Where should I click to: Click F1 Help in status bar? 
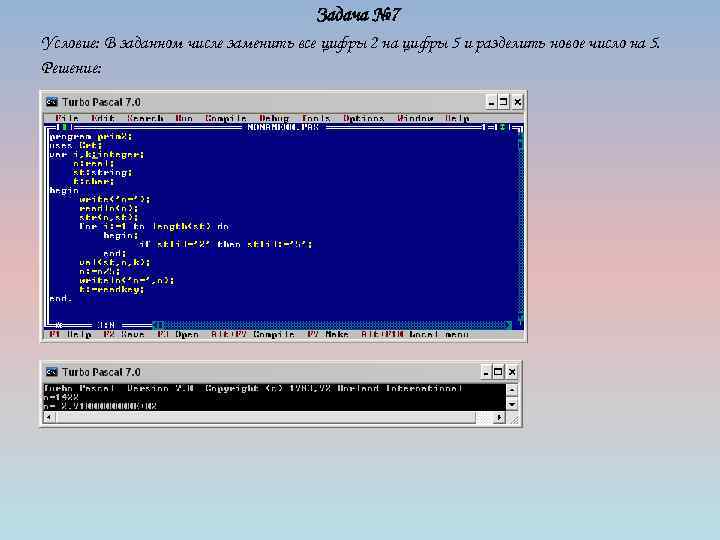(70, 334)
